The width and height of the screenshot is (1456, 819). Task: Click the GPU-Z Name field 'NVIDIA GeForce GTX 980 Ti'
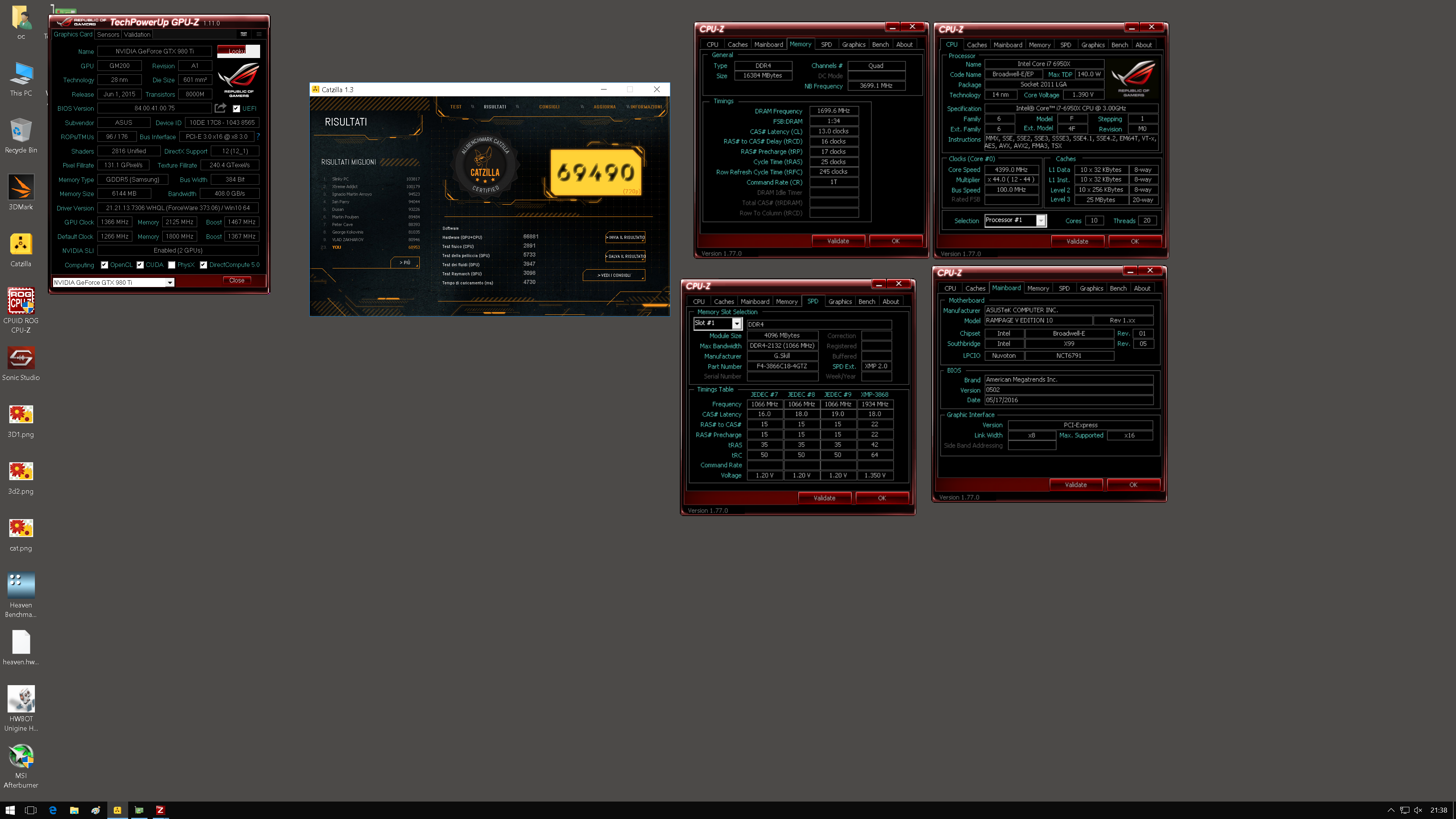[154, 51]
